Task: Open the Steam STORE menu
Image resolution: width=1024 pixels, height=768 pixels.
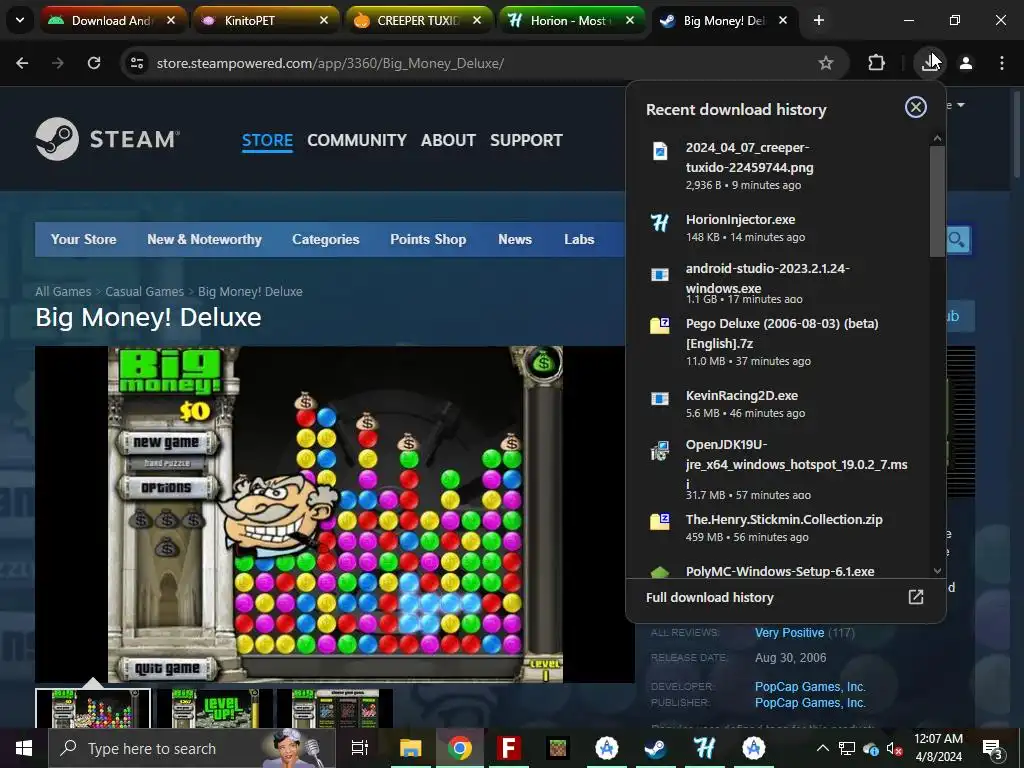Action: (x=267, y=140)
